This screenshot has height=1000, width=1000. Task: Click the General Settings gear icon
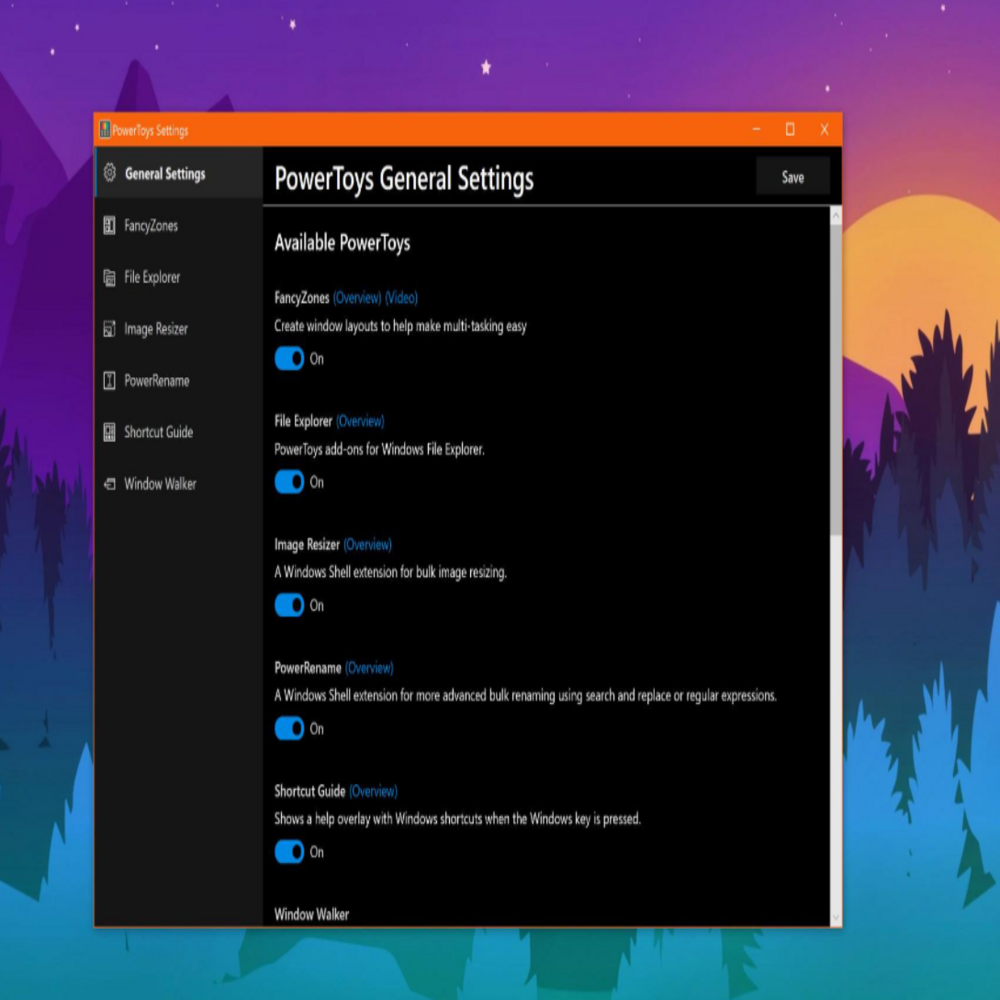(110, 173)
